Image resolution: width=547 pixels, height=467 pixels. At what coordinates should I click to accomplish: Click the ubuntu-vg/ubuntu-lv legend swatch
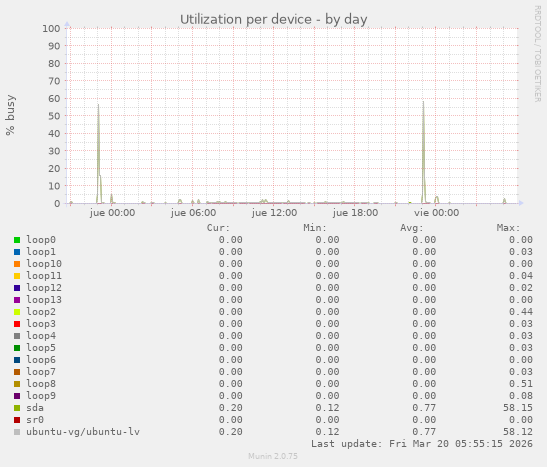[17, 432]
